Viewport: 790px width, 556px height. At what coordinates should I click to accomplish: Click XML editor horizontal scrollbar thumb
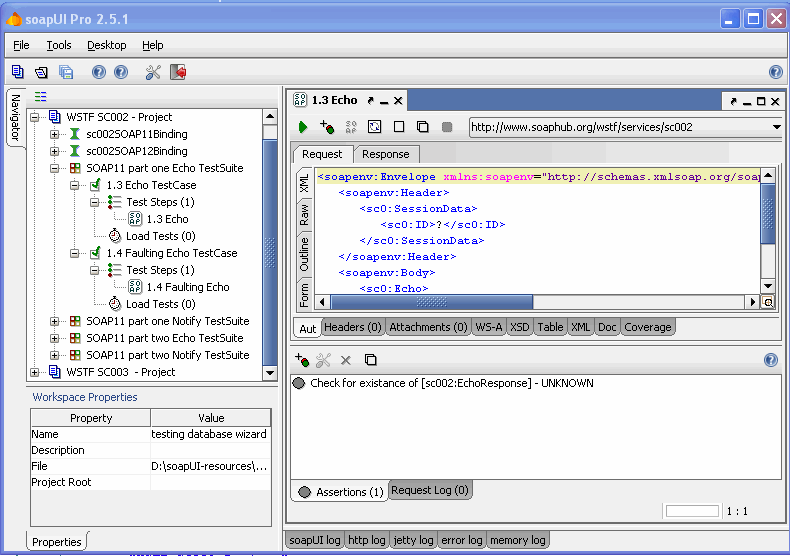pos(432,302)
